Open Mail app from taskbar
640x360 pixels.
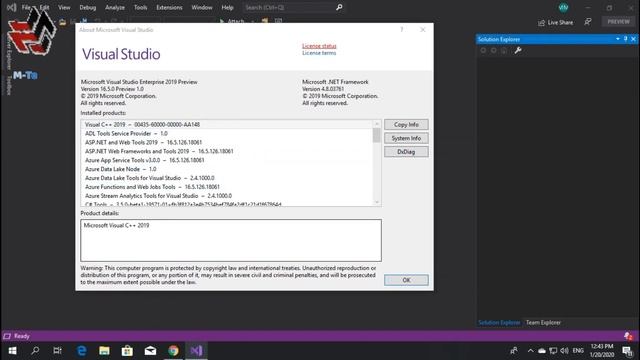pos(150,351)
